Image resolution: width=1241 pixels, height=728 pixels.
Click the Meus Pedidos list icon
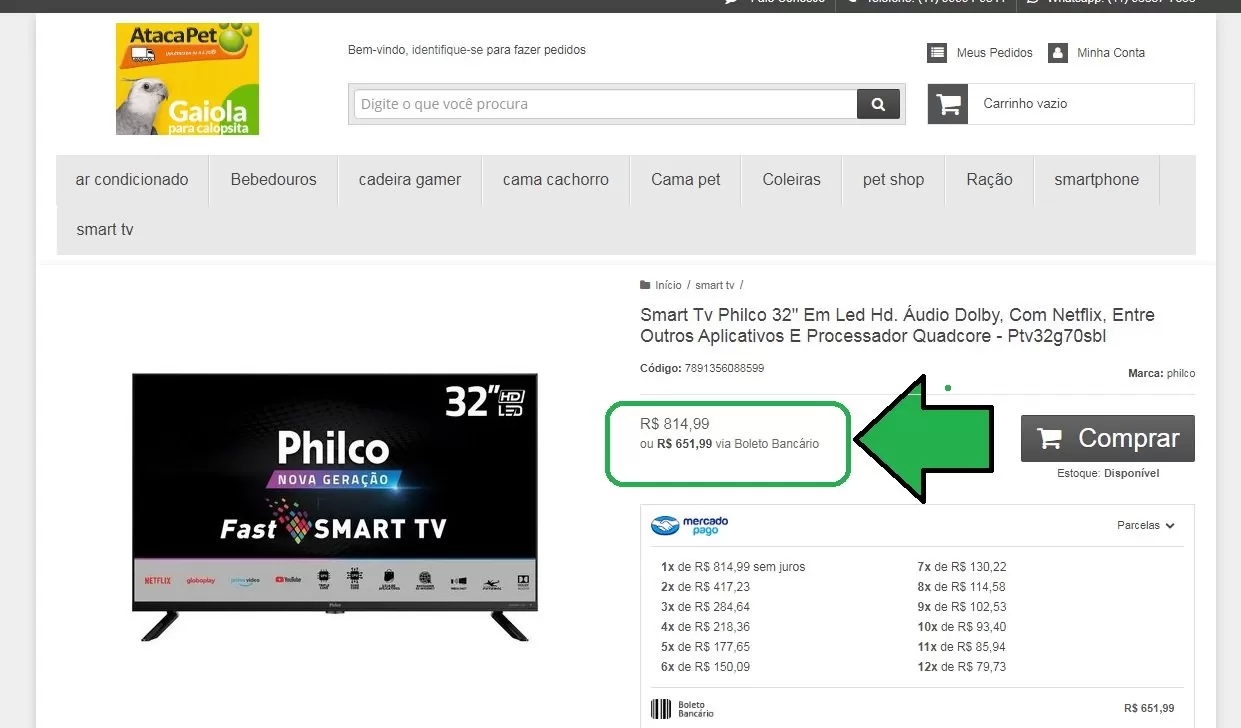point(937,53)
